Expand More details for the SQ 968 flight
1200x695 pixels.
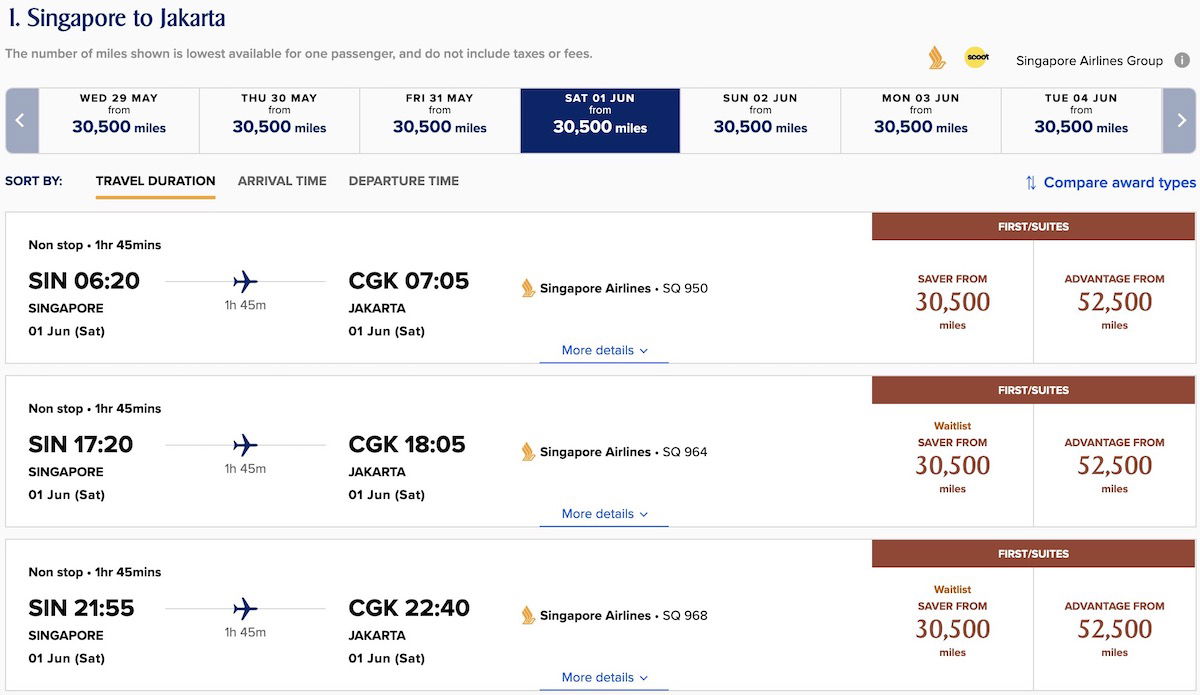pyautogui.click(x=604, y=677)
